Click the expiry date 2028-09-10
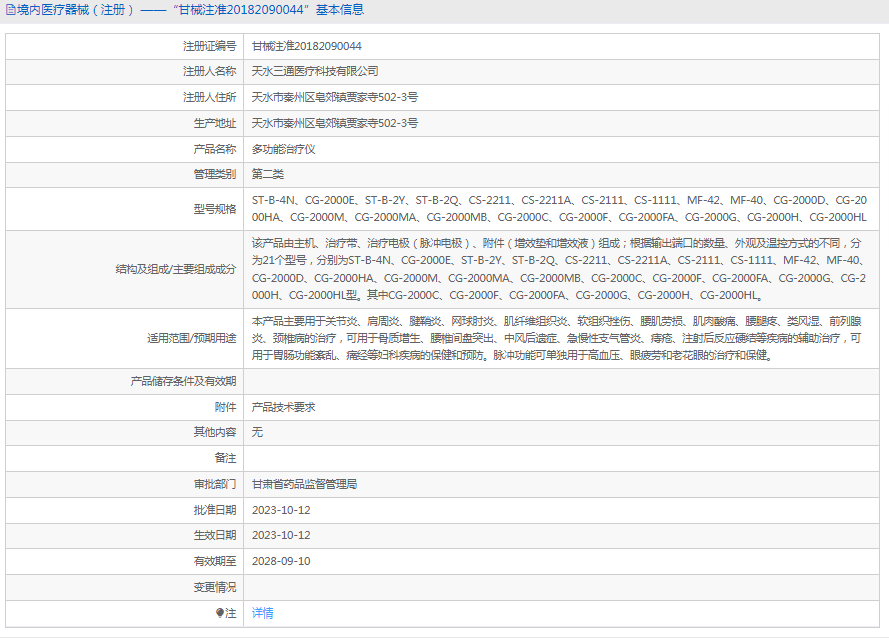889x638 pixels. point(281,561)
